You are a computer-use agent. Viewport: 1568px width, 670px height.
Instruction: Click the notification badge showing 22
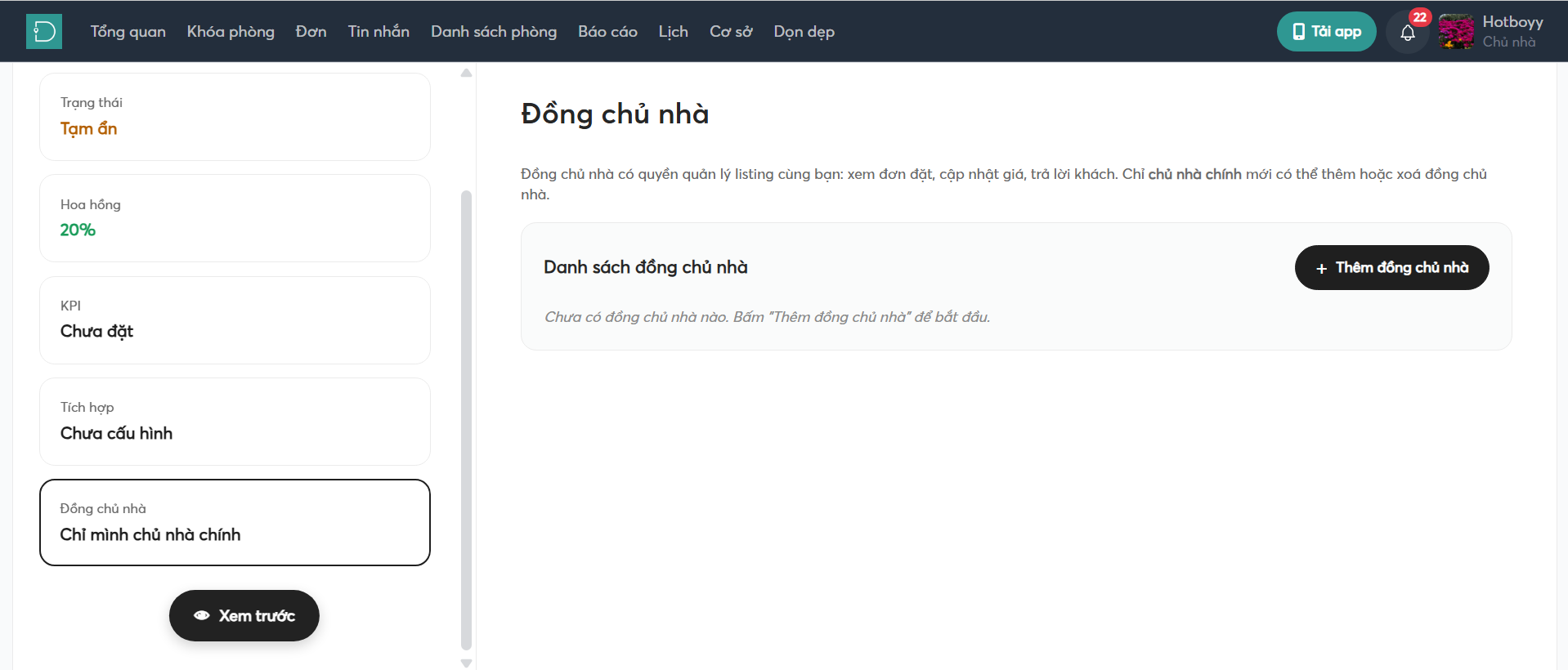tap(1419, 17)
